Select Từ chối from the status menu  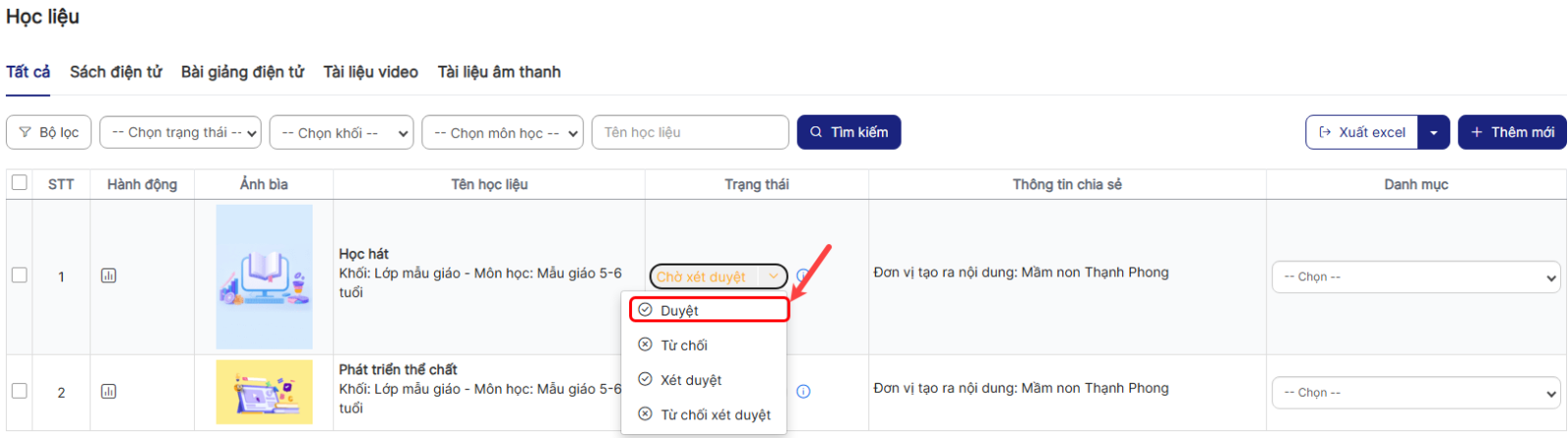coord(684,346)
